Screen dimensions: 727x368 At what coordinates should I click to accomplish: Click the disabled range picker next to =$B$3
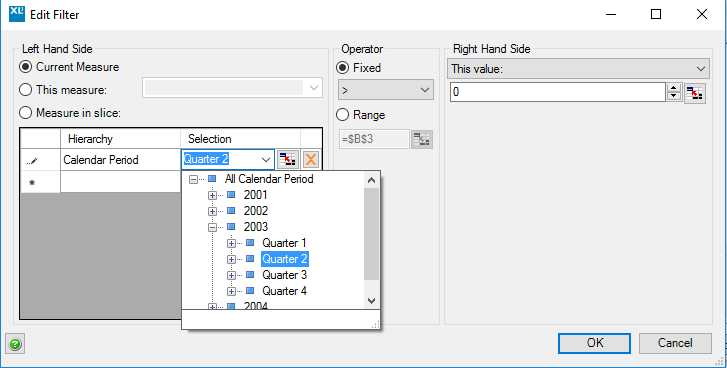[x=422, y=139]
